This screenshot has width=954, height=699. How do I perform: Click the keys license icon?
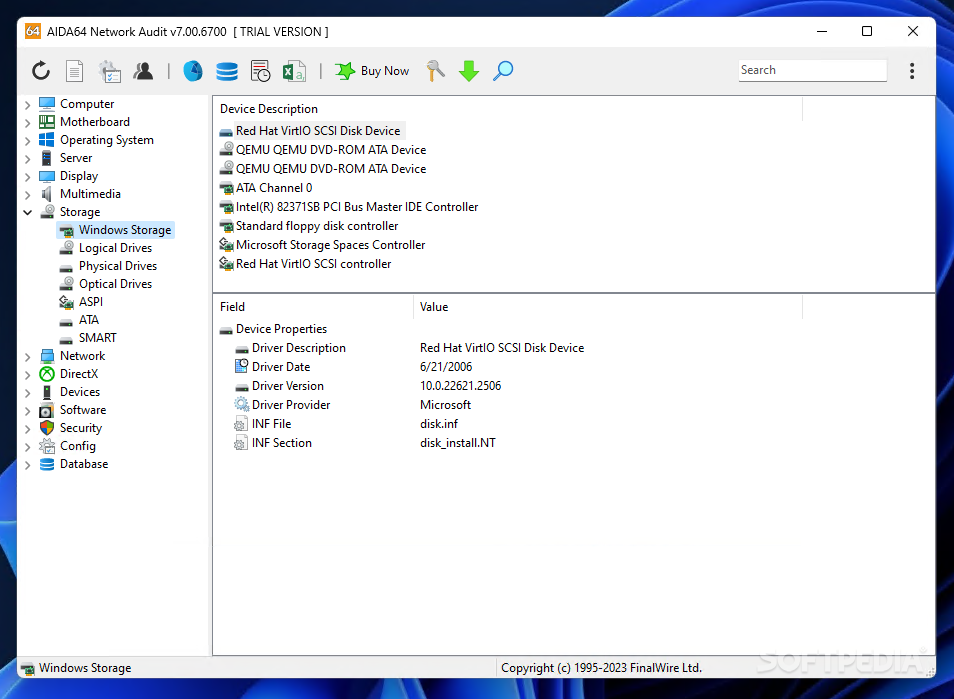(x=435, y=71)
